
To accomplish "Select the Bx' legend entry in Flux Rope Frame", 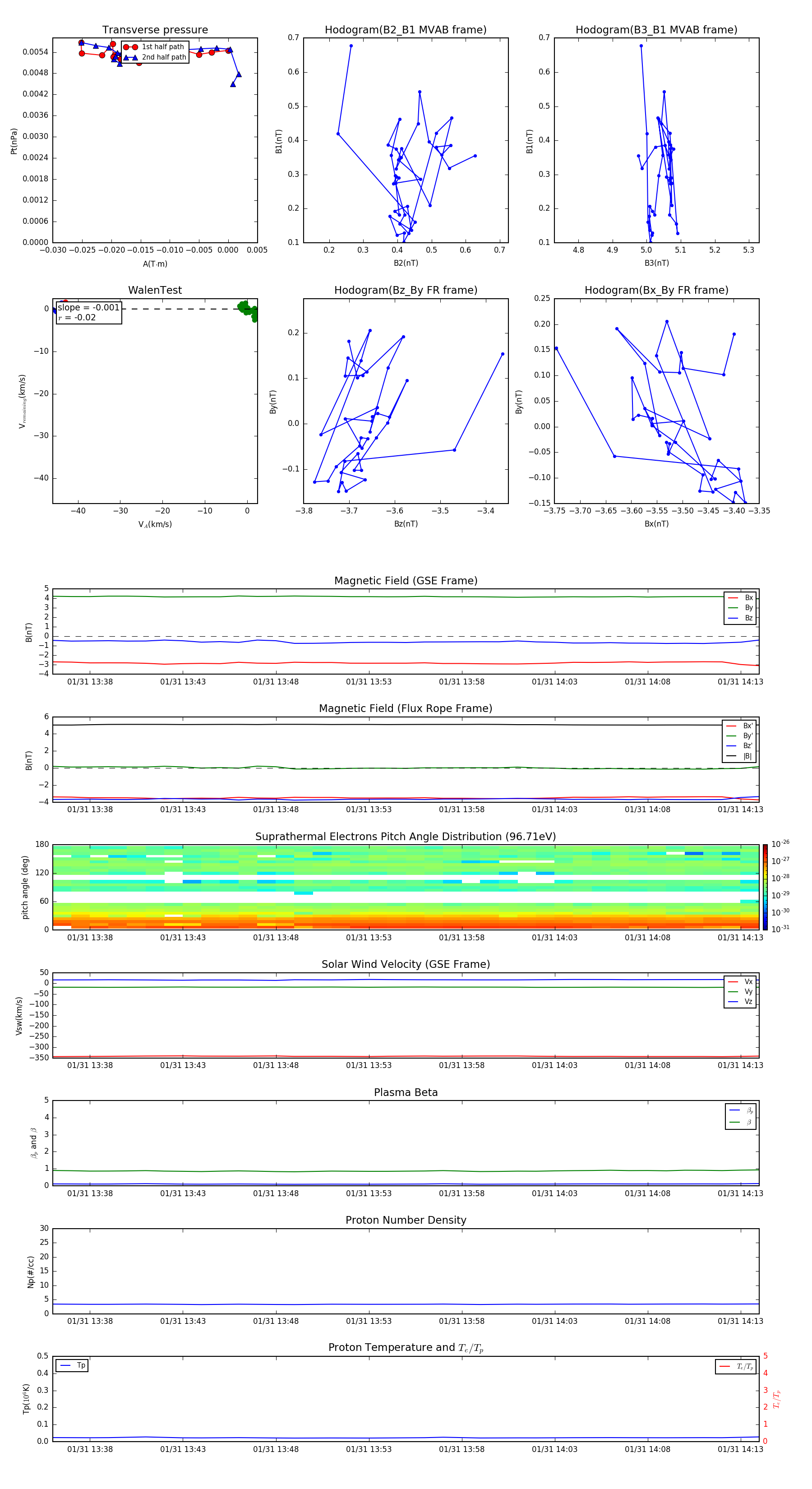I will pos(739,726).
